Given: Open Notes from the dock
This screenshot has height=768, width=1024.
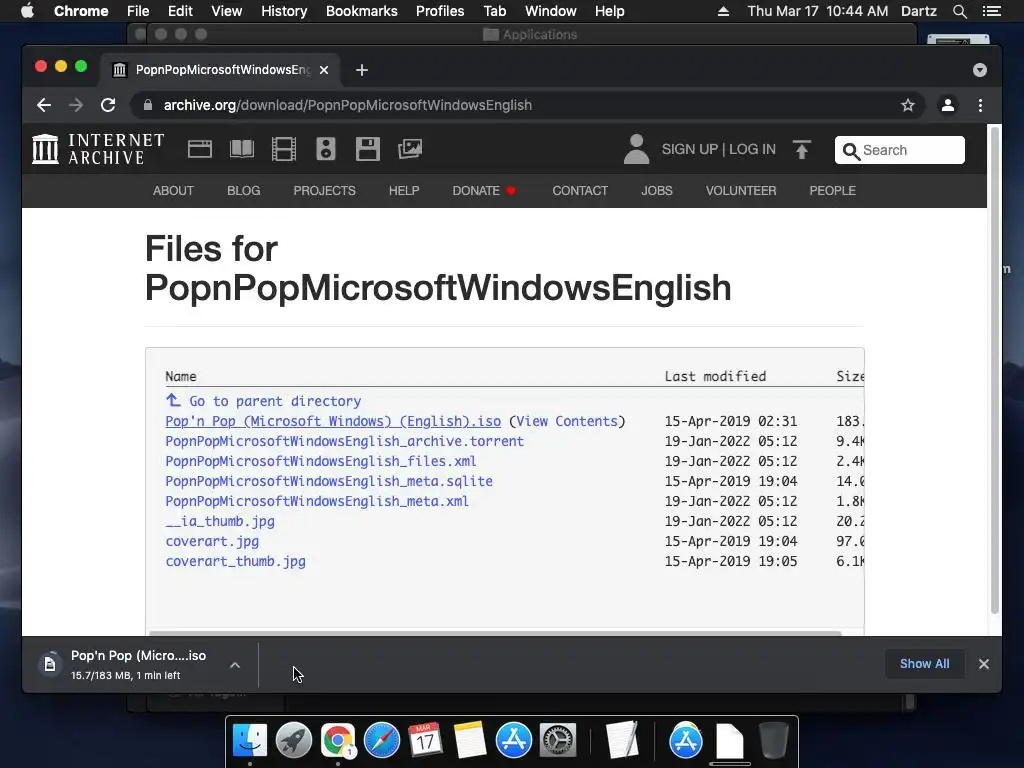Looking at the screenshot, I should [x=470, y=740].
